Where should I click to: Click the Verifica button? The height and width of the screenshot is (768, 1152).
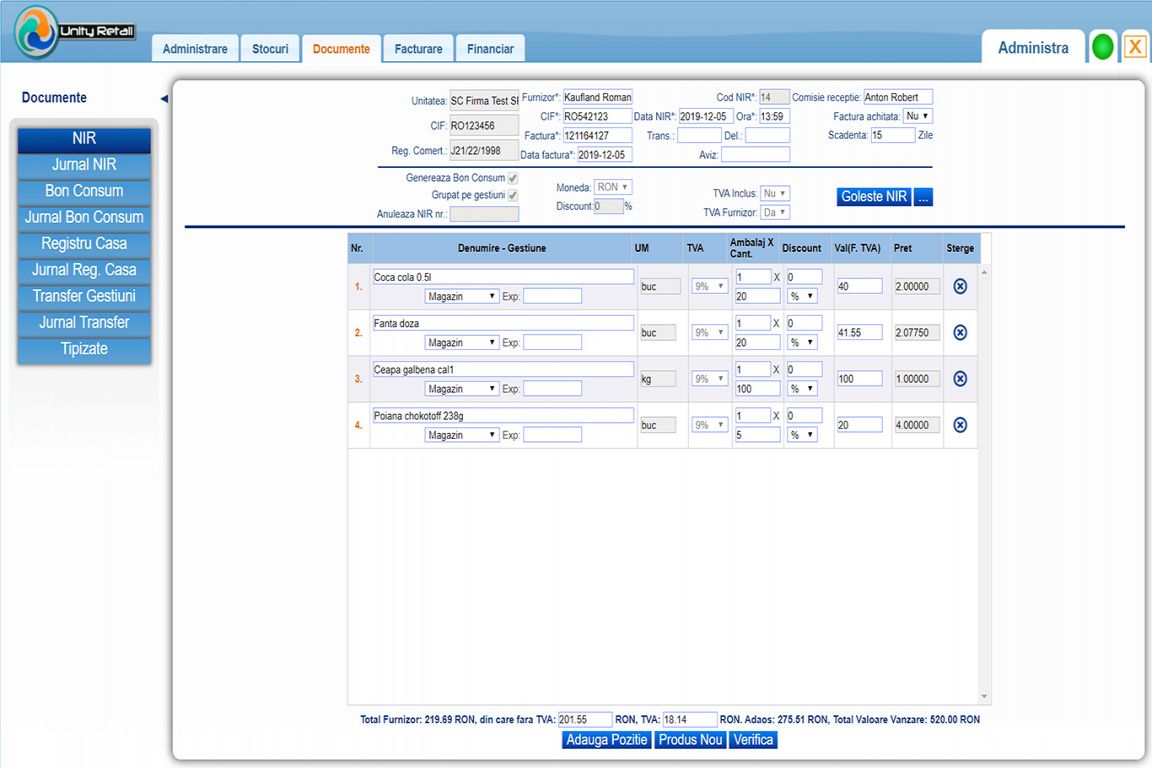pos(753,740)
